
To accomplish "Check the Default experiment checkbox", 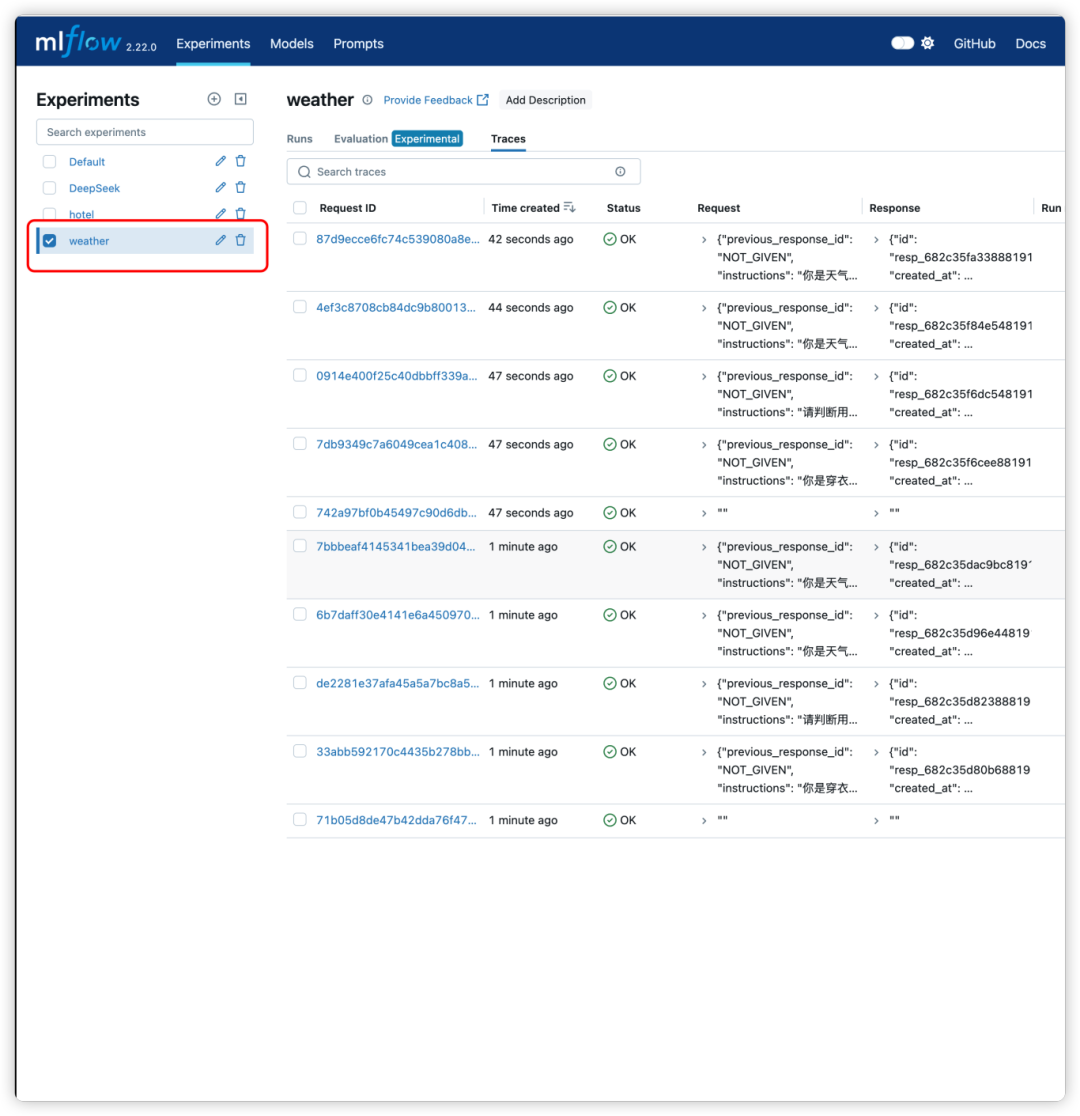I will (49, 162).
